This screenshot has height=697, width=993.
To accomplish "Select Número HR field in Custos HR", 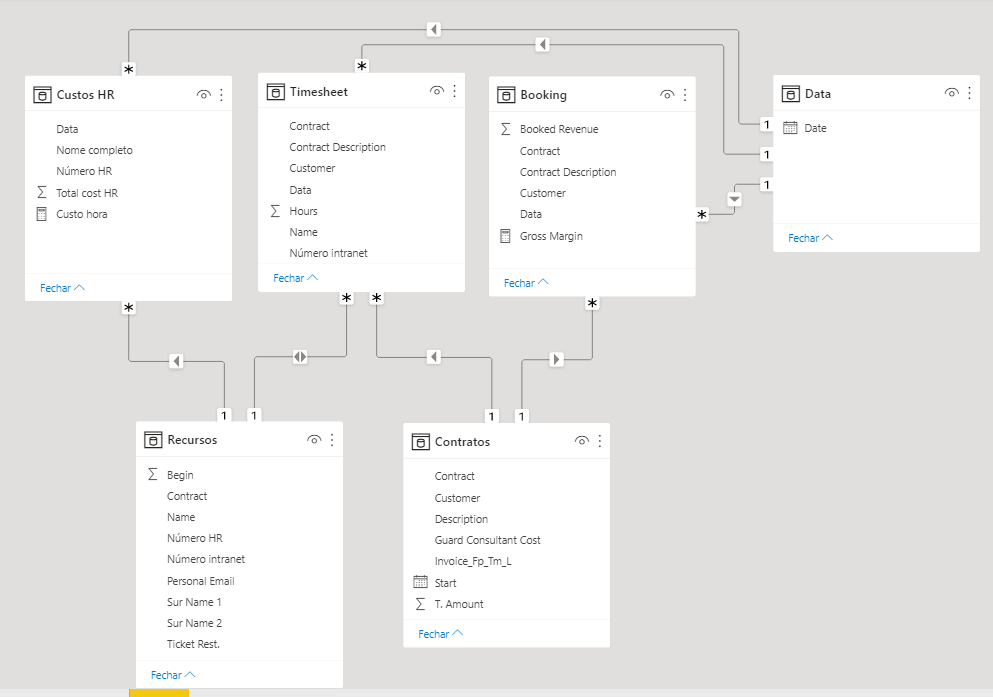I will (x=84, y=171).
